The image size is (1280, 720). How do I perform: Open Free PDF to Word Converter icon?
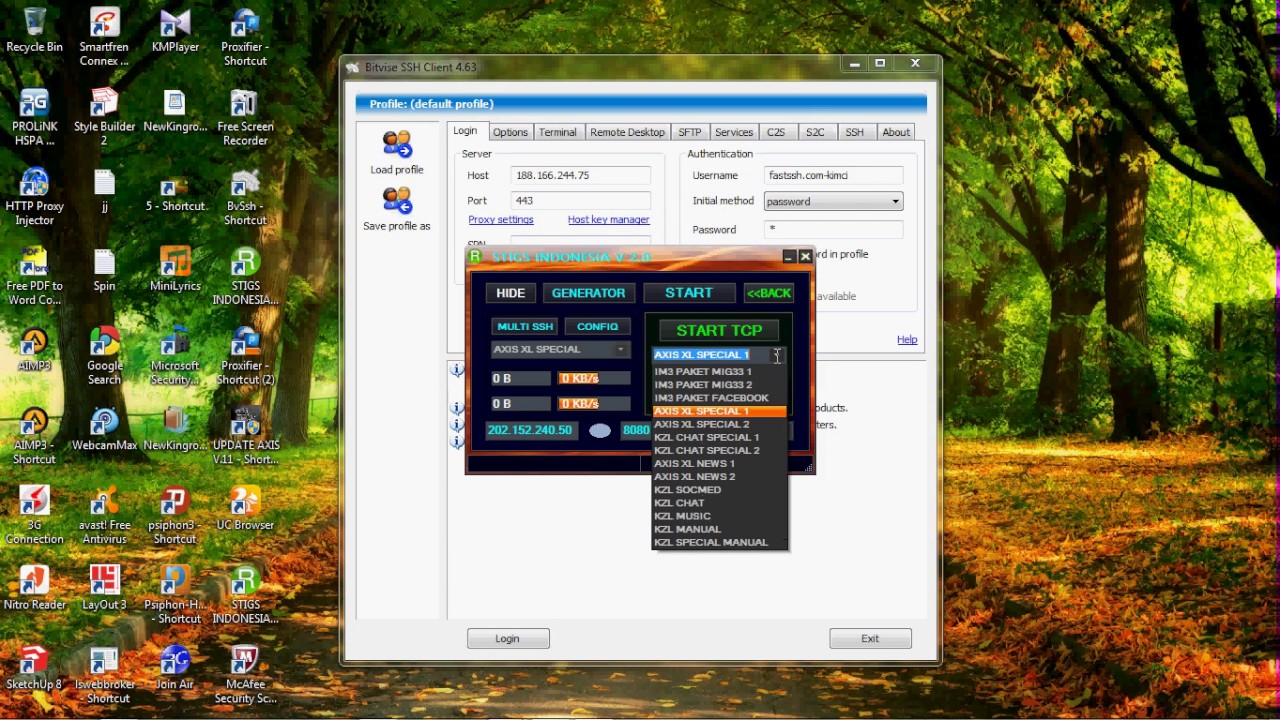(34, 277)
